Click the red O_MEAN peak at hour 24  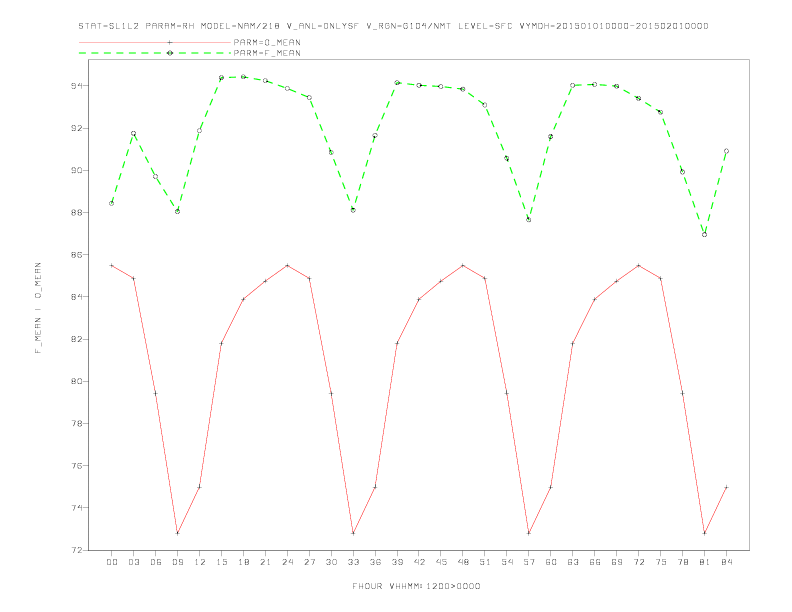[287, 265]
